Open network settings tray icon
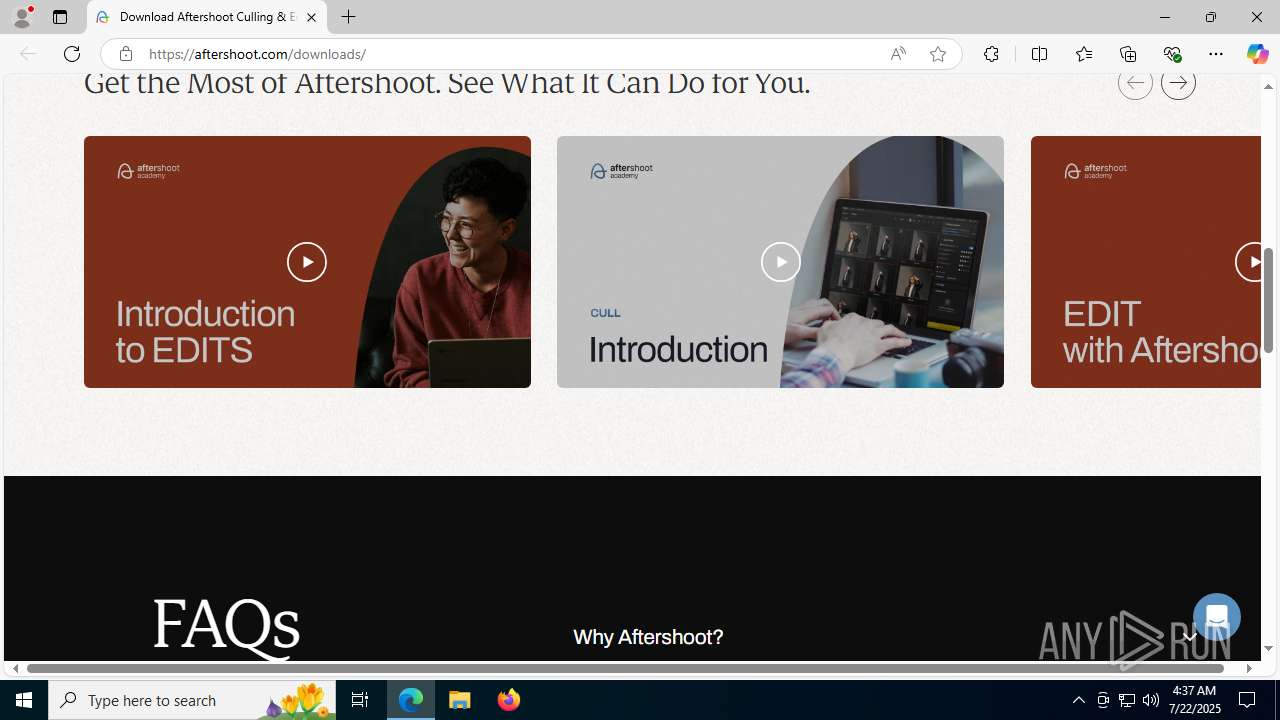 pos(1127,700)
